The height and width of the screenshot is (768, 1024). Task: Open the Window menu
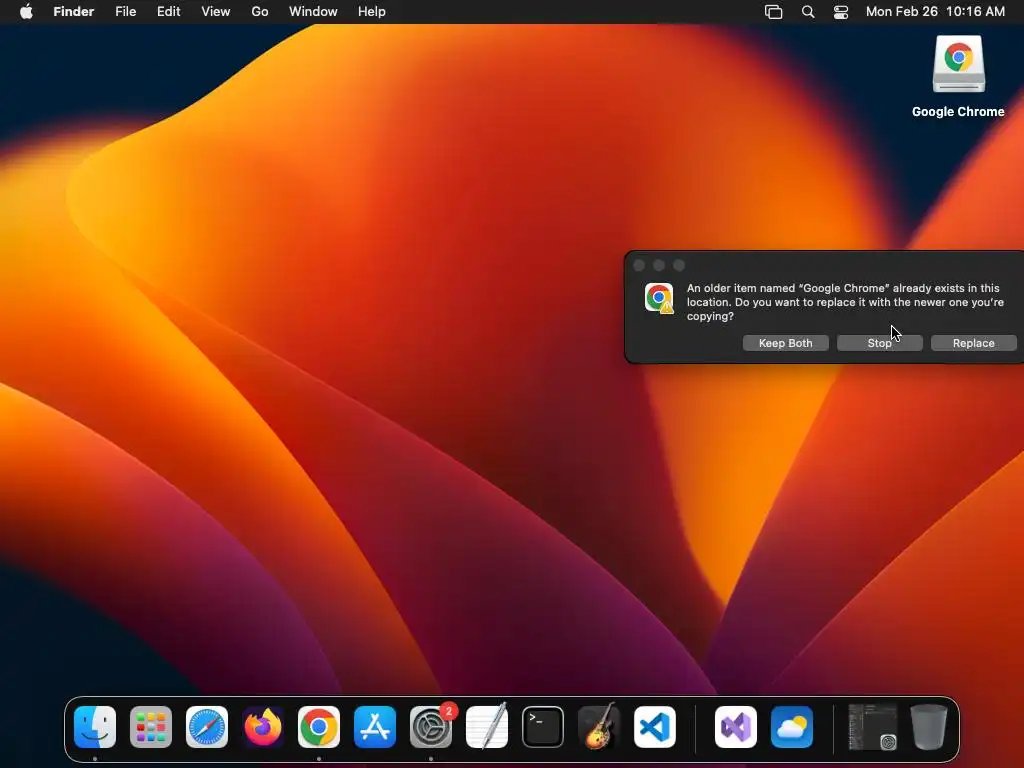coord(313,12)
